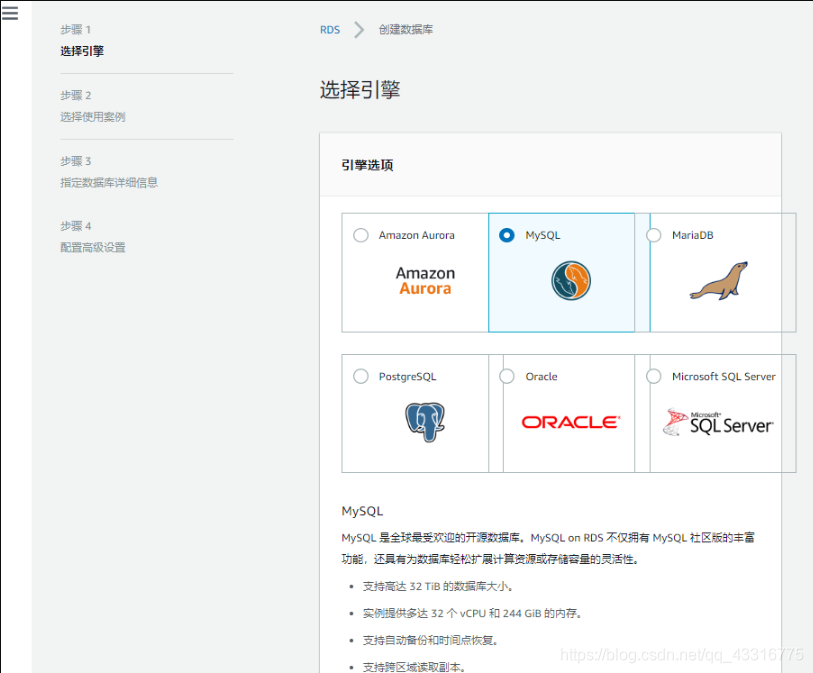
Task: Click the Oracle logo
Action: tap(571, 422)
